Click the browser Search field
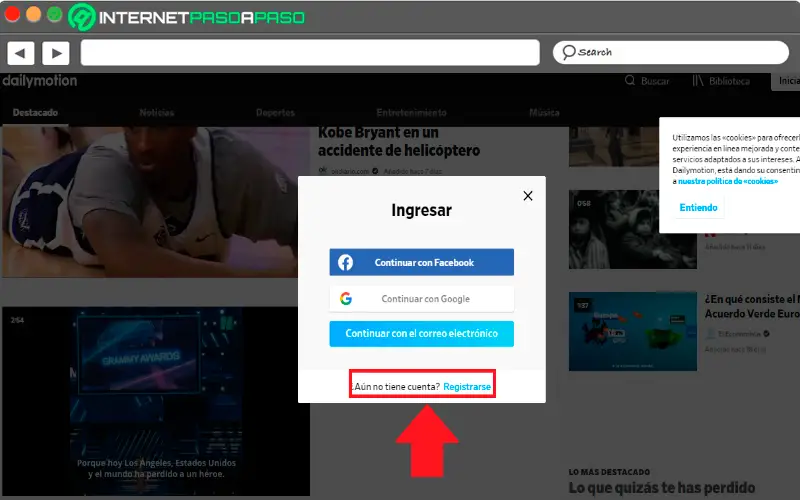800x500 pixels. click(x=670, y=52)
